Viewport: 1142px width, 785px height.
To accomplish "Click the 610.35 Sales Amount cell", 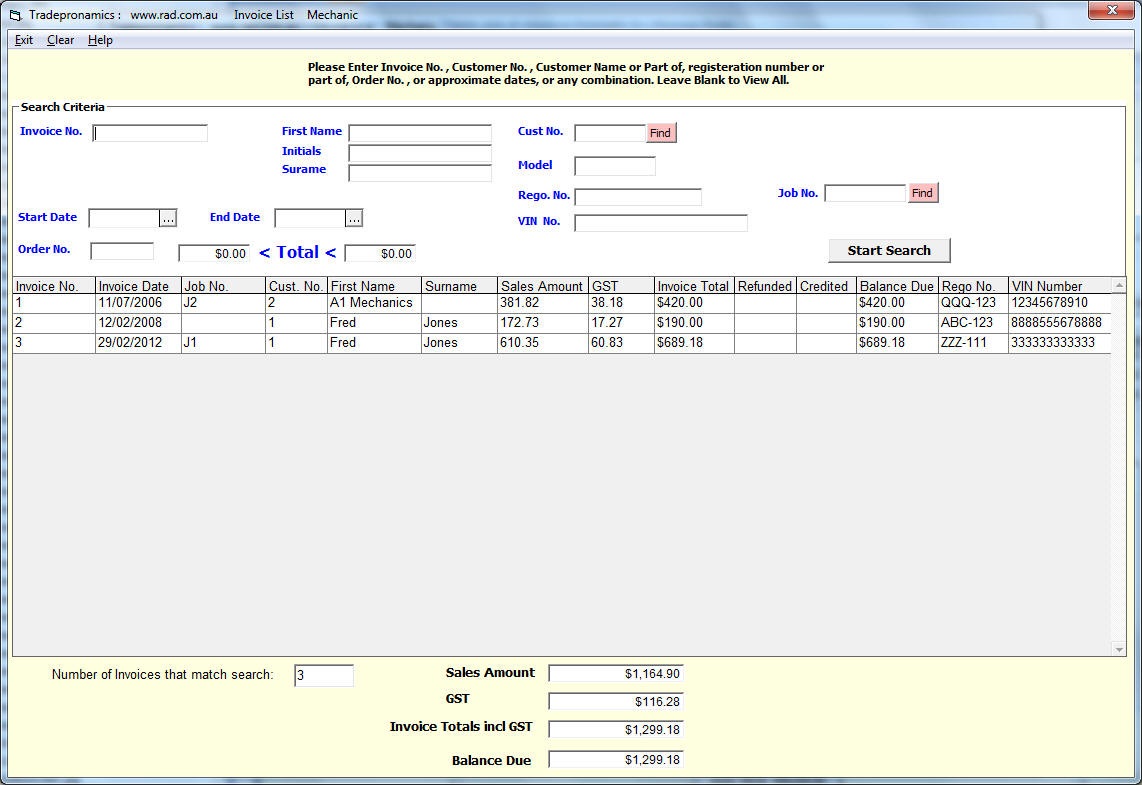I will point(543,343).
